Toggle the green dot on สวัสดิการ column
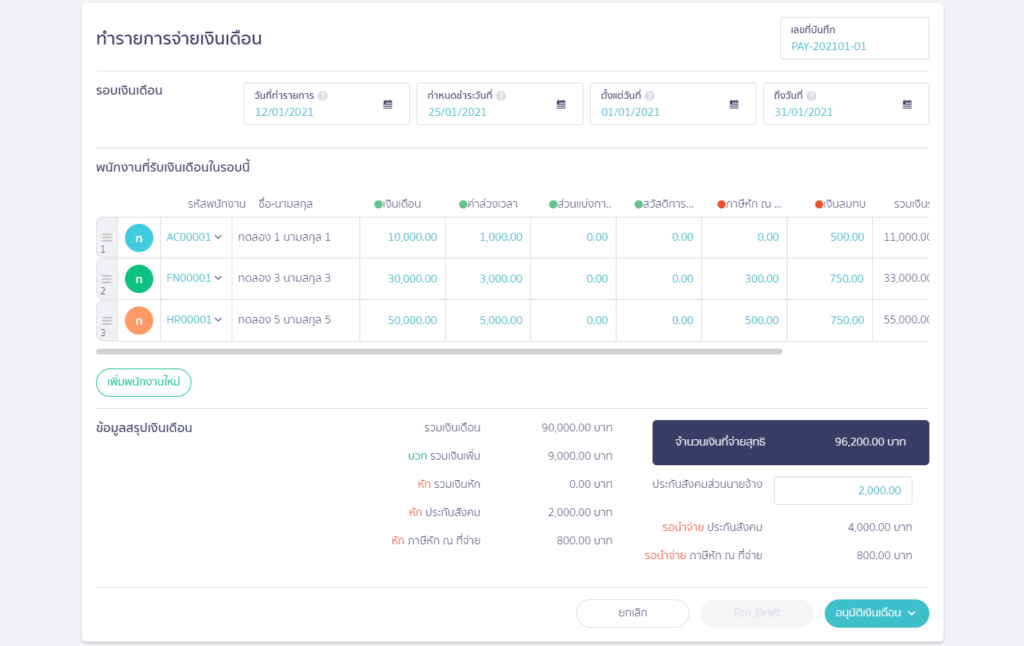This screenshot has height=646, width=1024. (x=637, y=204)
